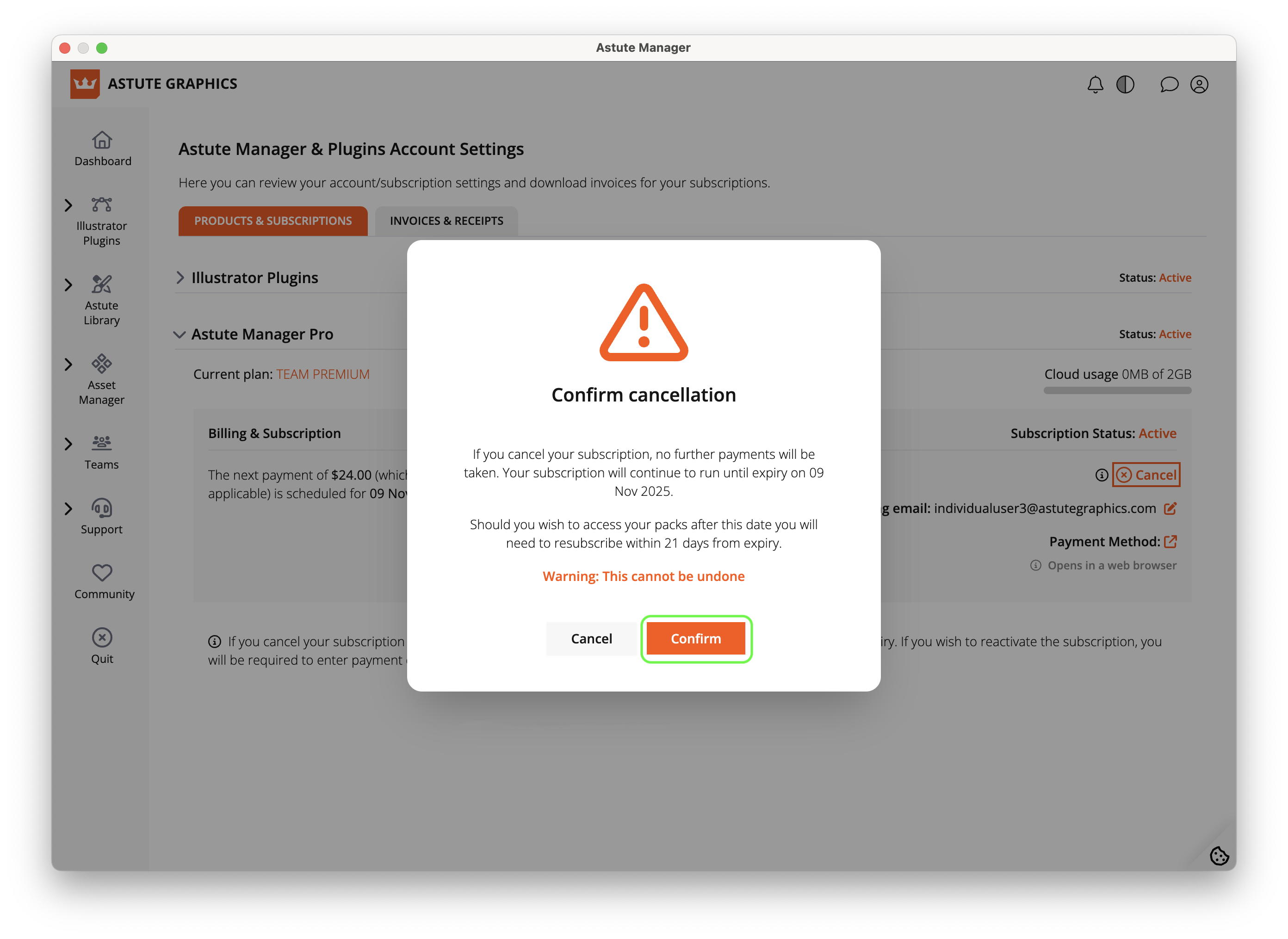The width and height of the screenshot is (1288, 939).
Task: Open the notifications bell icon
Action: 1095,84
